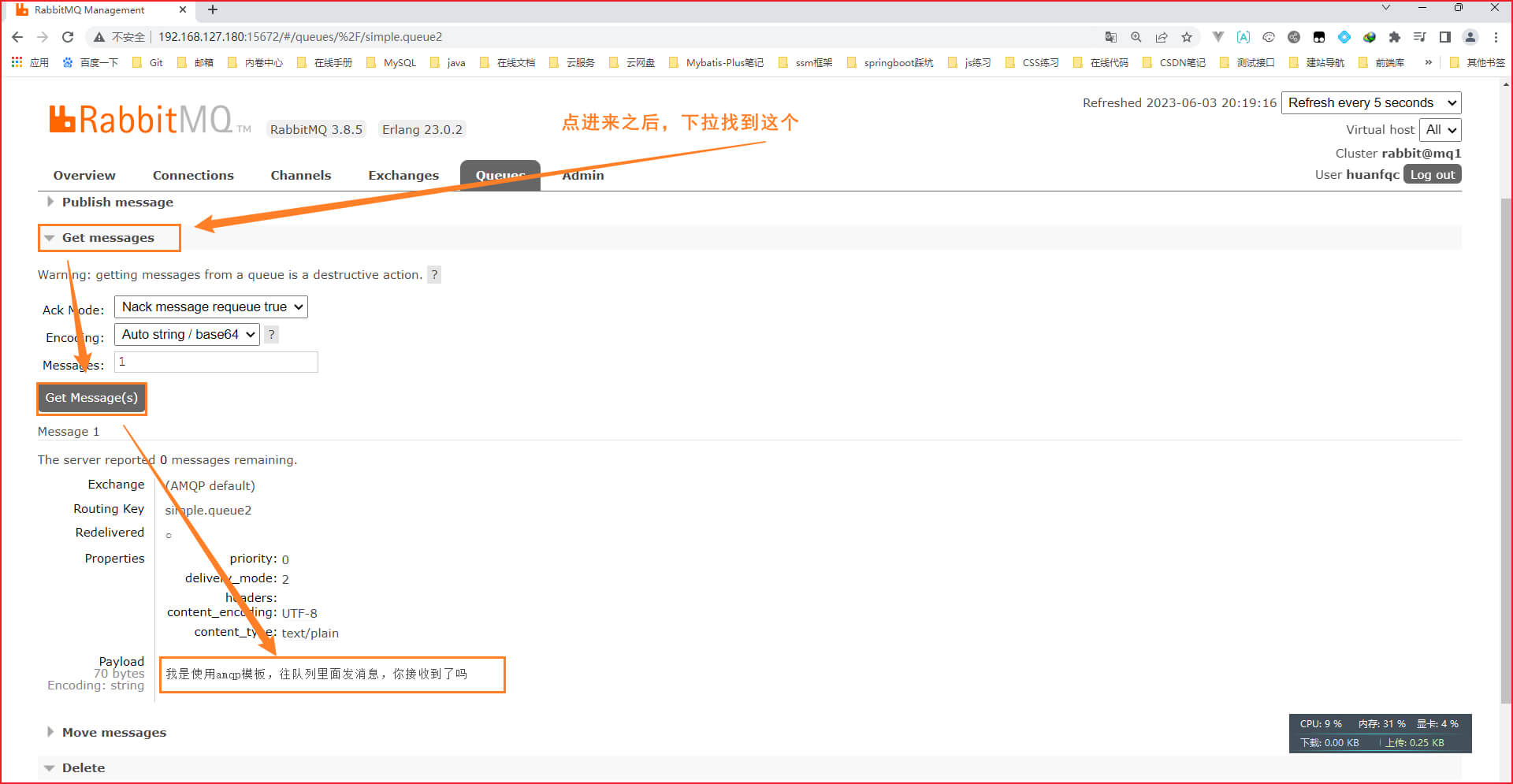This screenshot has width=1513, height=784.
Task: Open the 百度一下 bookmark
Action: 90,62
